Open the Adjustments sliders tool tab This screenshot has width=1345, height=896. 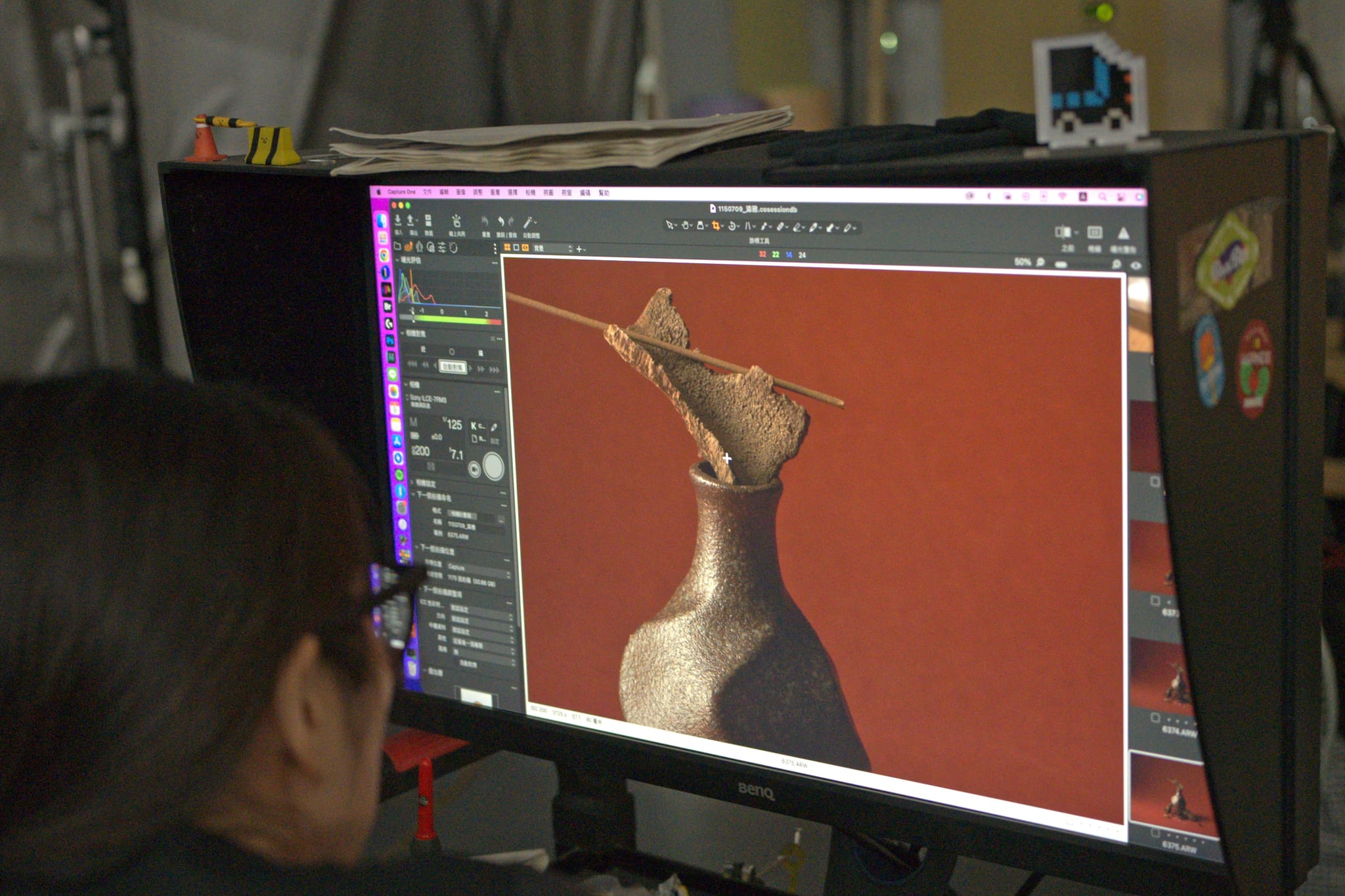pyautogui.click(x=442, y=247)
